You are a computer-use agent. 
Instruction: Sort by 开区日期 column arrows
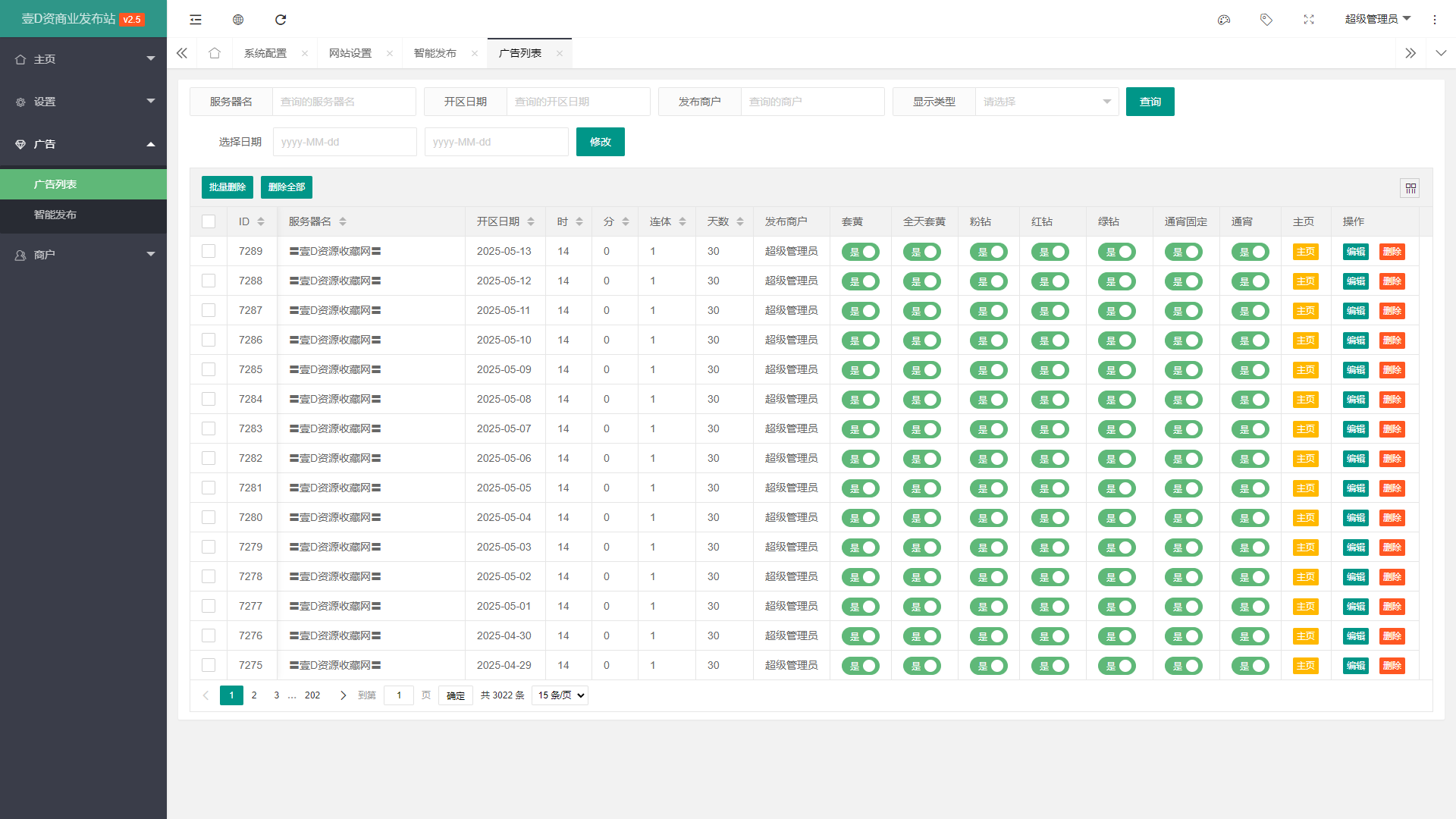[531, 221]
